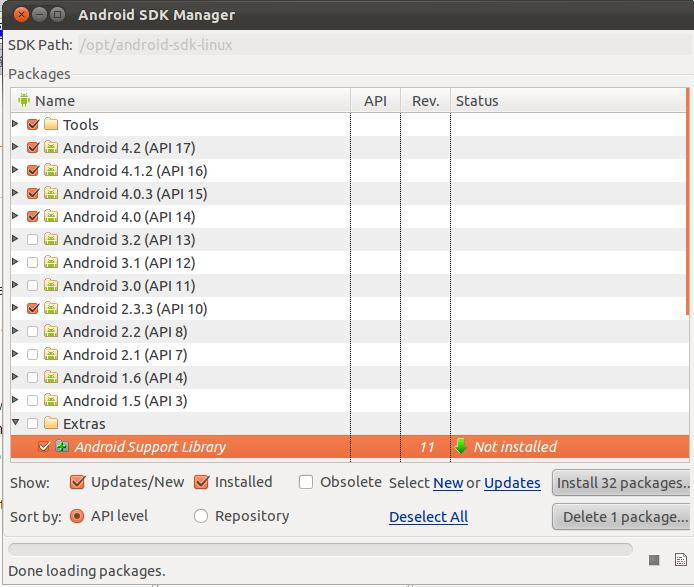Select Repository sort option
Viewport: 694px width, 587px height.
[x=200, y=516]
